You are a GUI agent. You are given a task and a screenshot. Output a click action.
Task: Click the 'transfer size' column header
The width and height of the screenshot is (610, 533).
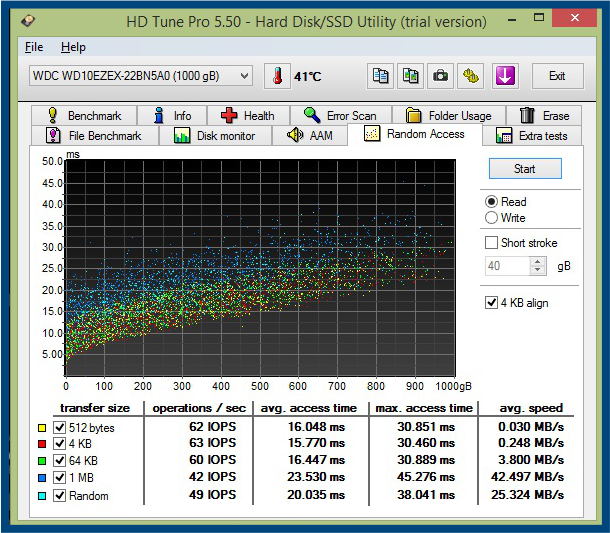95,408
